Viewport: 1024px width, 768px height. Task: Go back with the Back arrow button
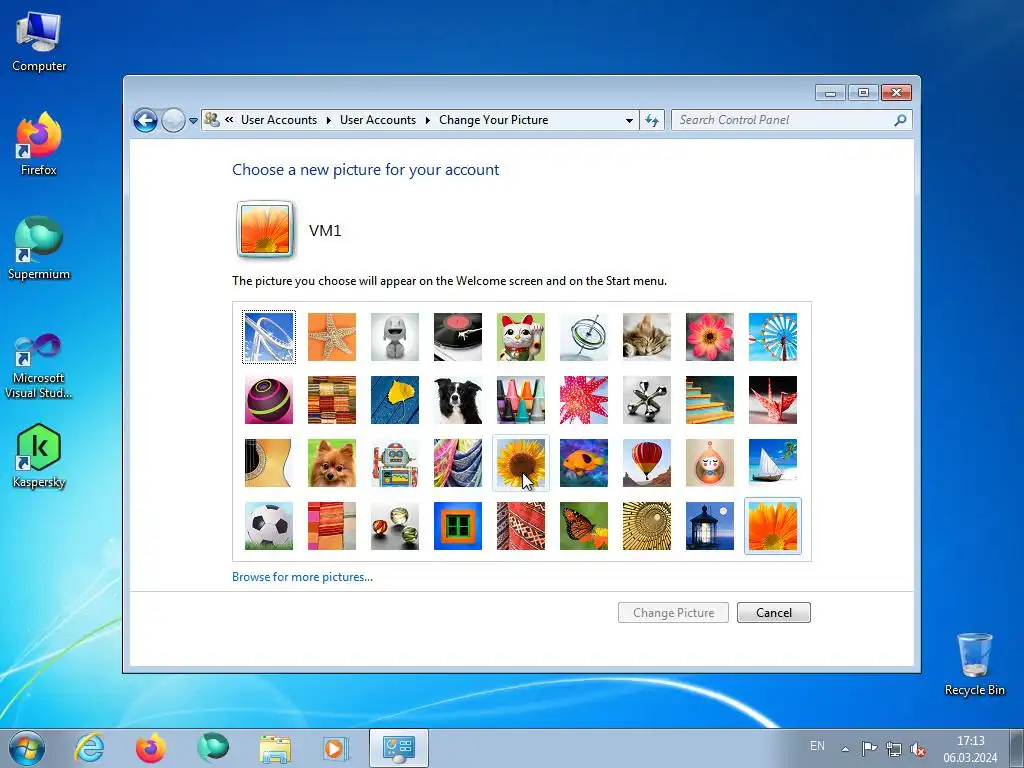pos(145,120)
